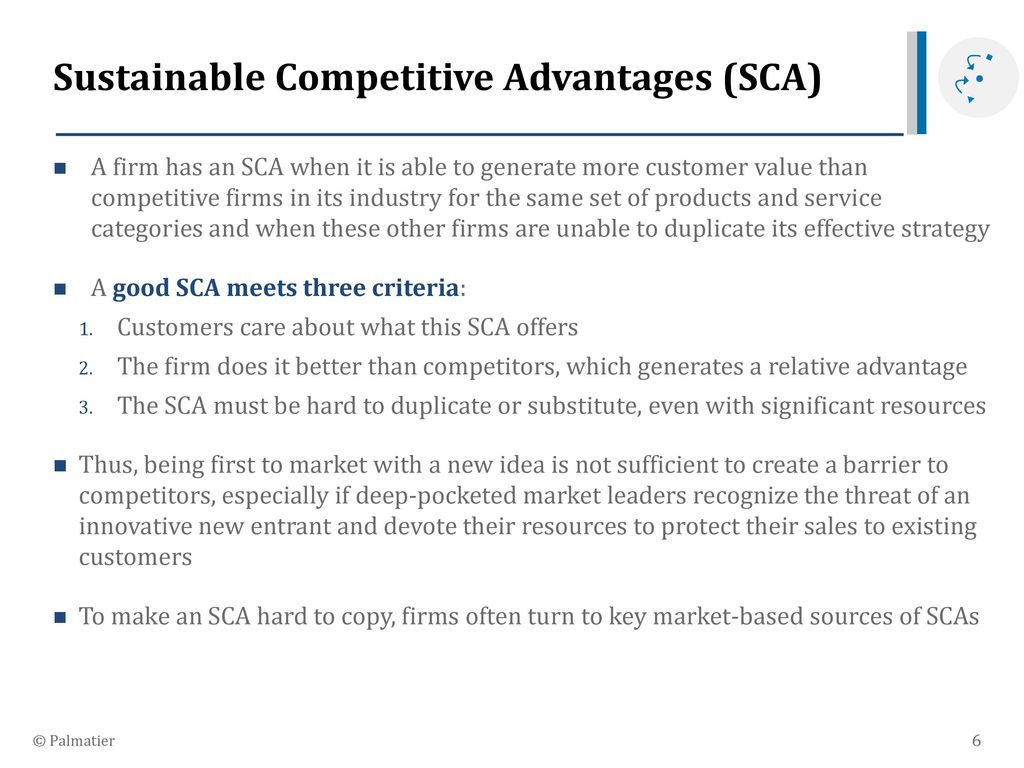The width and height of the screenshot is (1024, 768).
Task: Click list number 2 marker
Action: pos(86,369)
